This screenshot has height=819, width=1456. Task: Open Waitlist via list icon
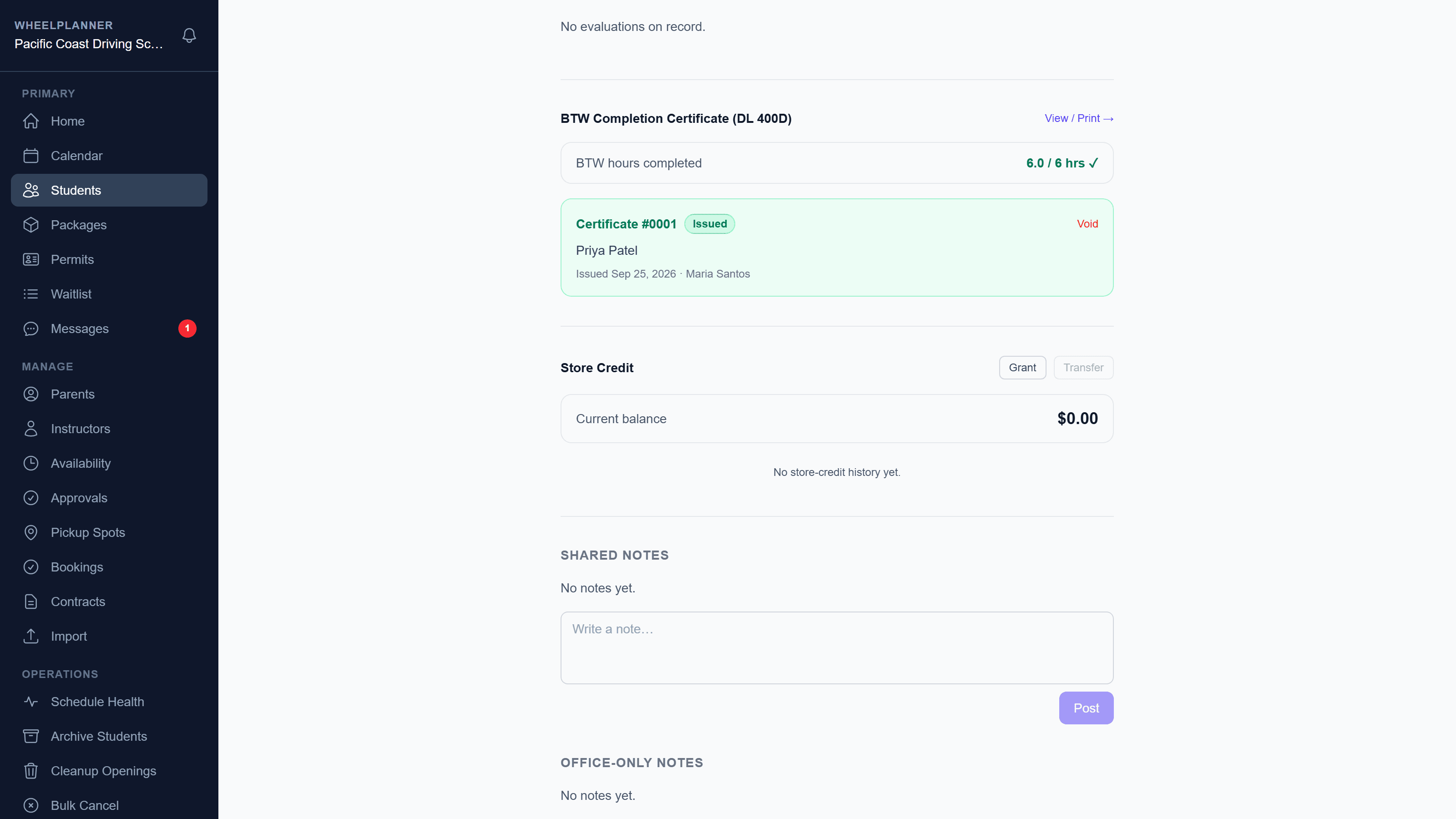point(31,294)
